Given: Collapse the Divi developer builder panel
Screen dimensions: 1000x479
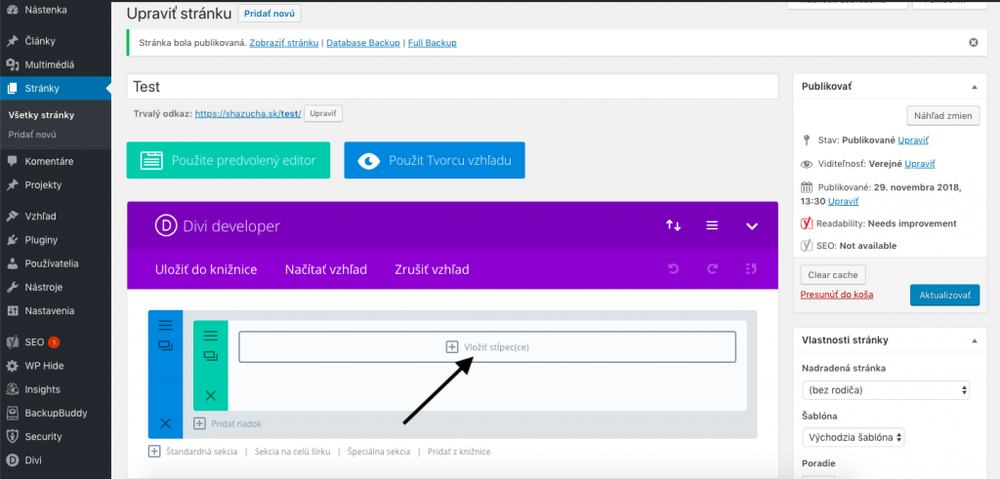Looking at the screenshot, I should pyautogui.click(x=752, y=226).
